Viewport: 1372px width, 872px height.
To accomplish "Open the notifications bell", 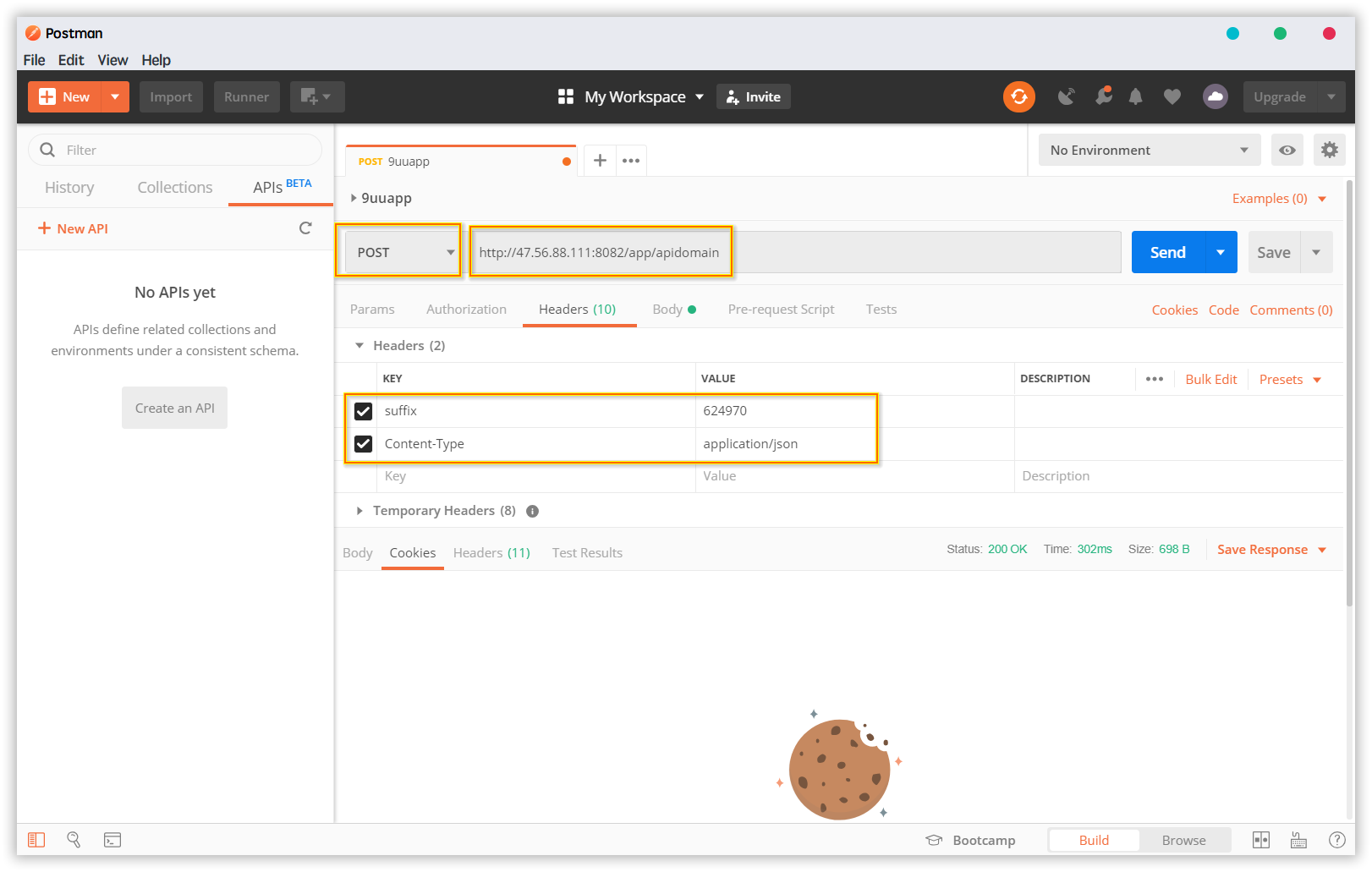I will click(1135, 96).
